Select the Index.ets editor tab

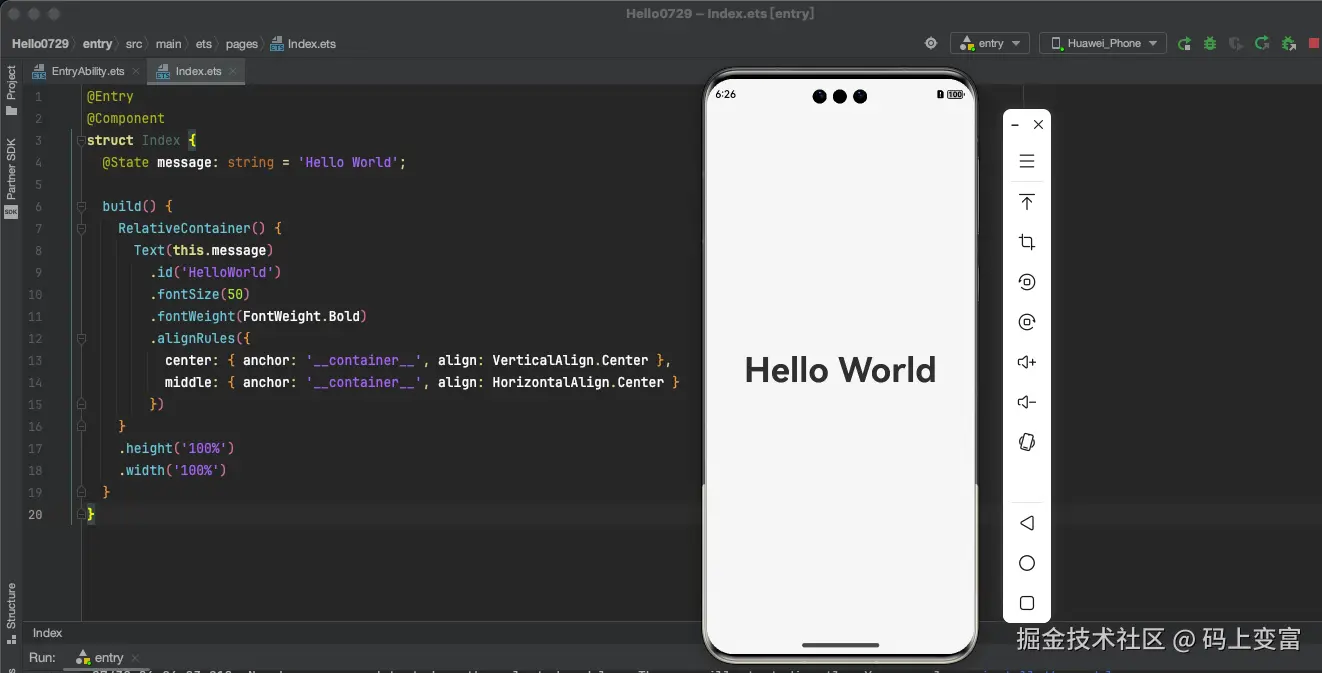196,71
